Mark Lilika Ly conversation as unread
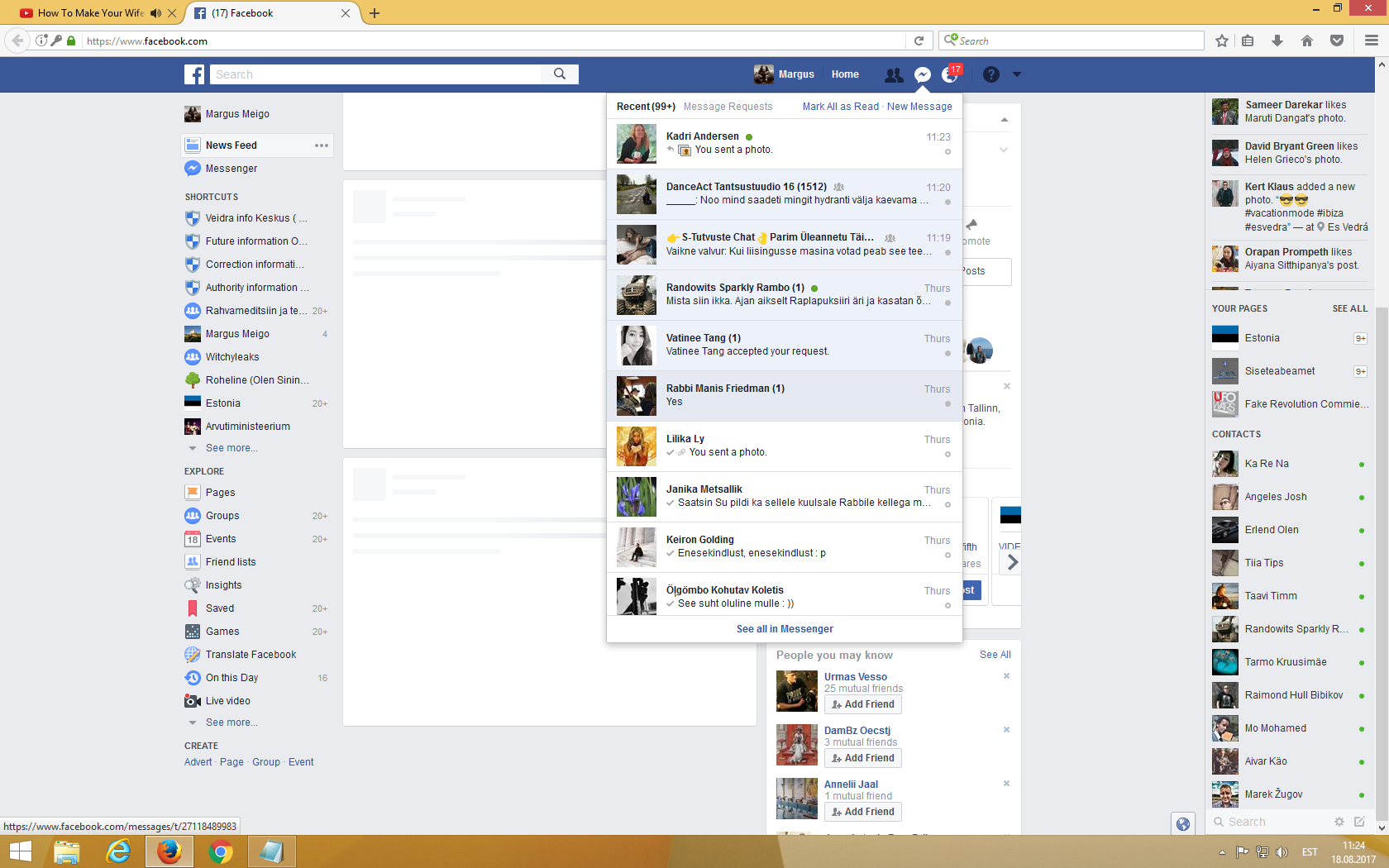The height and width of the screenshot is (868, 1389). 947,455
